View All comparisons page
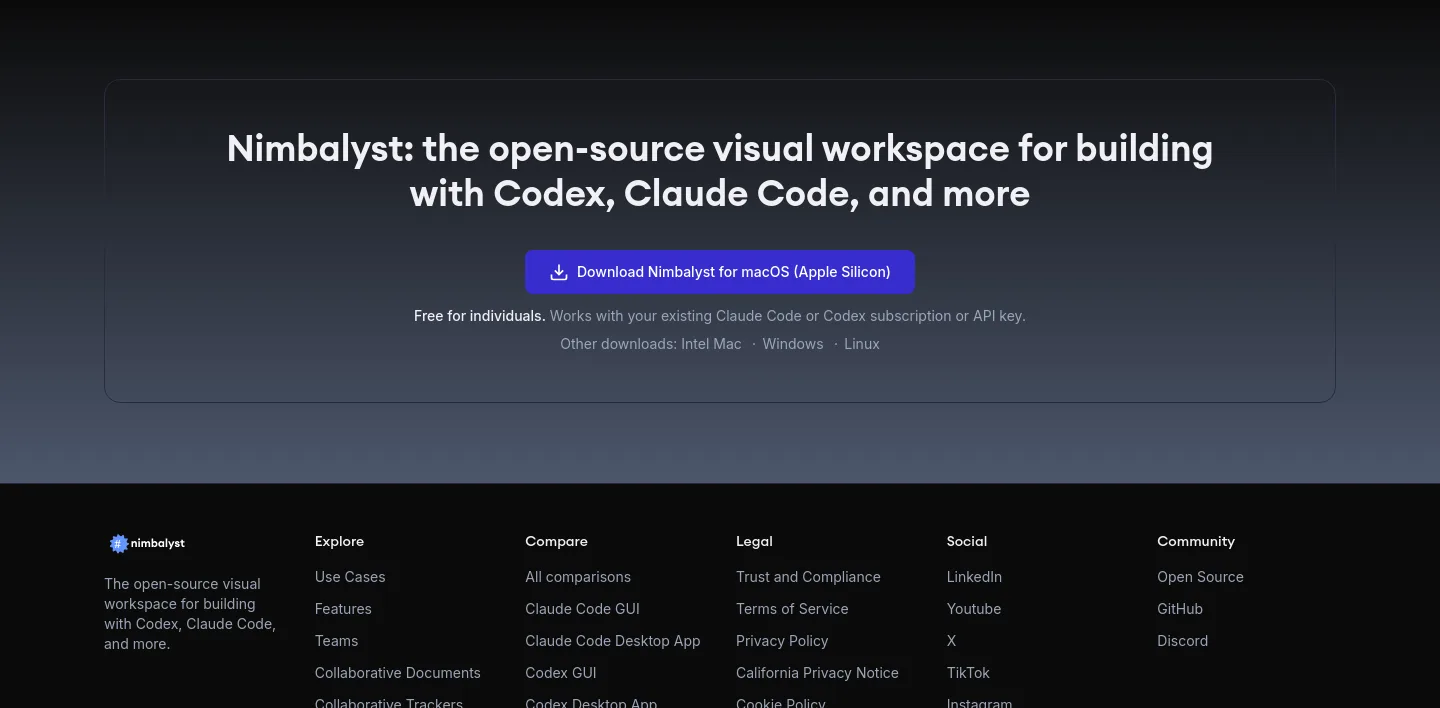This screenshot has width=1440, height=708. (x=578, y=577)
